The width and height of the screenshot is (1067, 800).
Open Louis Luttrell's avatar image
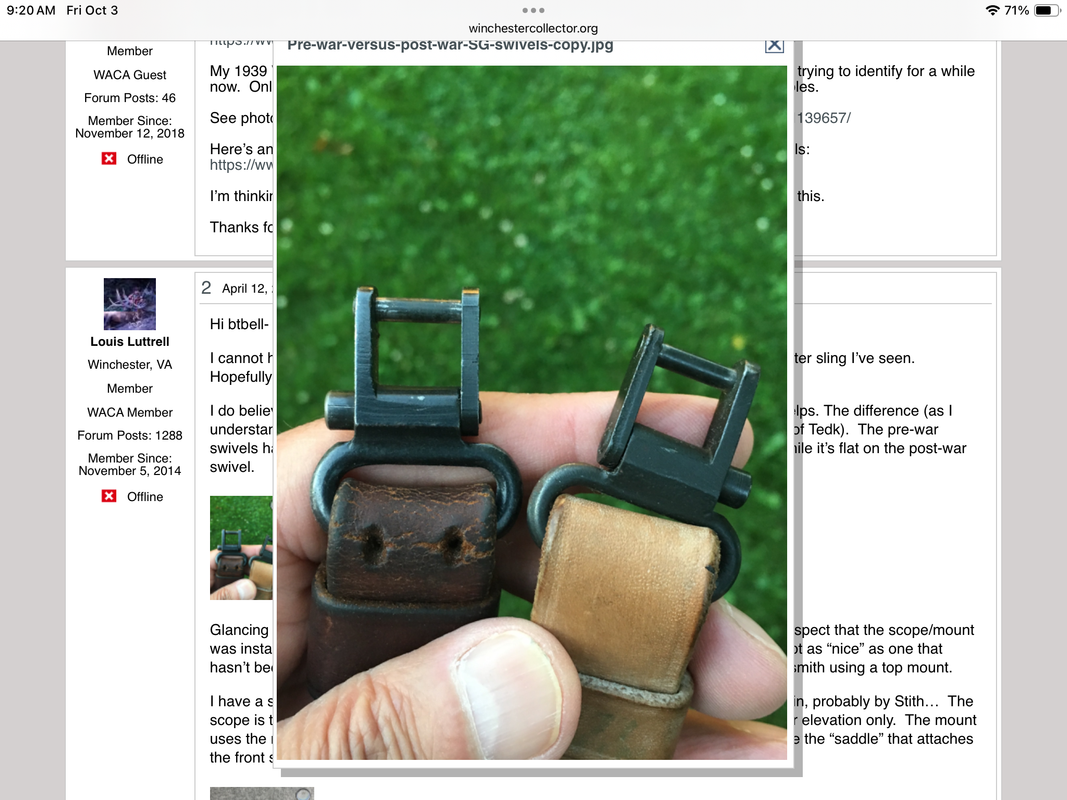click(129, 304)
